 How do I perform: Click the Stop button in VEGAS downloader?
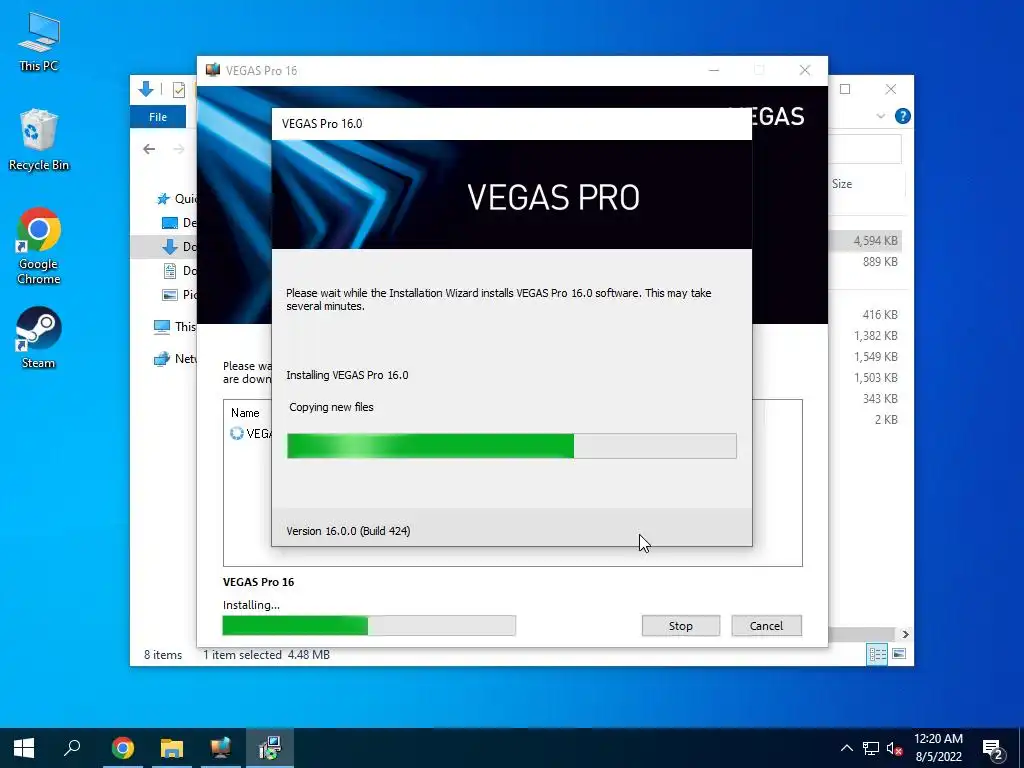point(680,626)
